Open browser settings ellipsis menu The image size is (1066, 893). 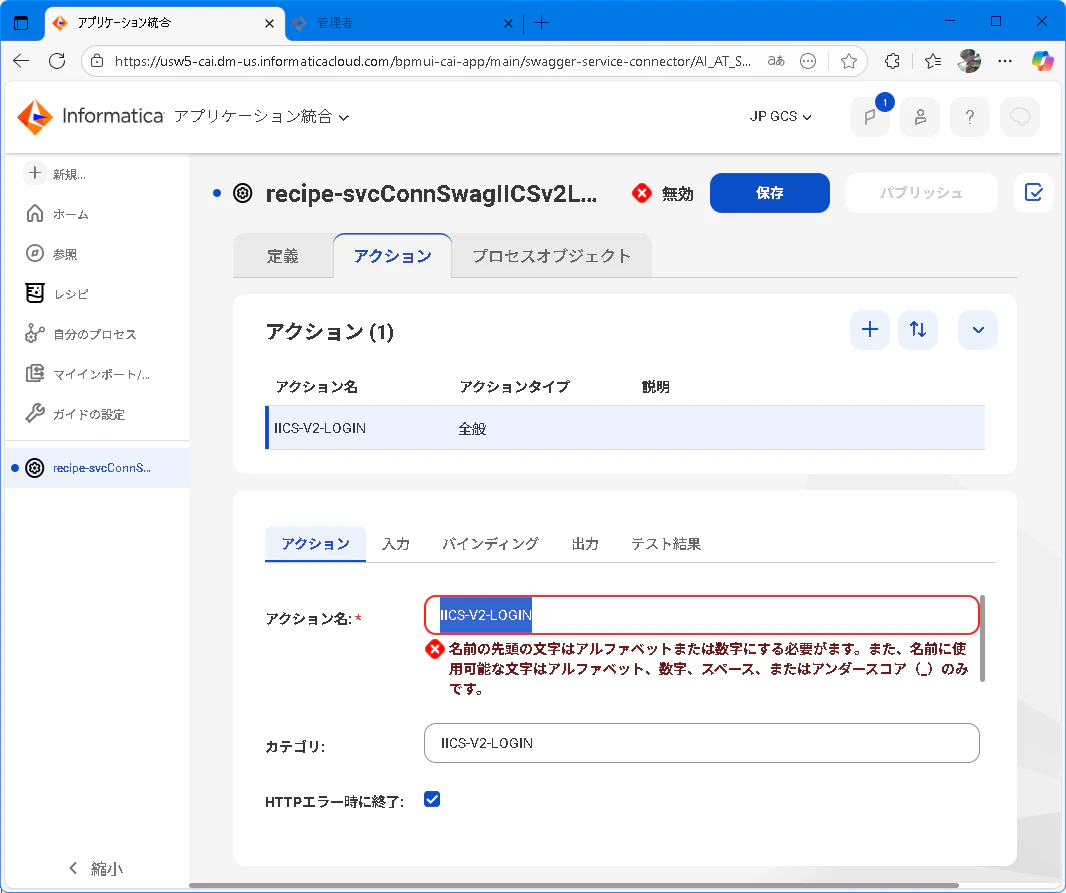(1005, 61)
